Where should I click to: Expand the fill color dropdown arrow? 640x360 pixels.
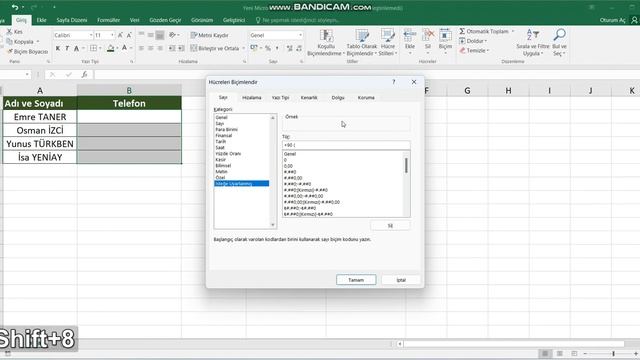pos(117,49)
